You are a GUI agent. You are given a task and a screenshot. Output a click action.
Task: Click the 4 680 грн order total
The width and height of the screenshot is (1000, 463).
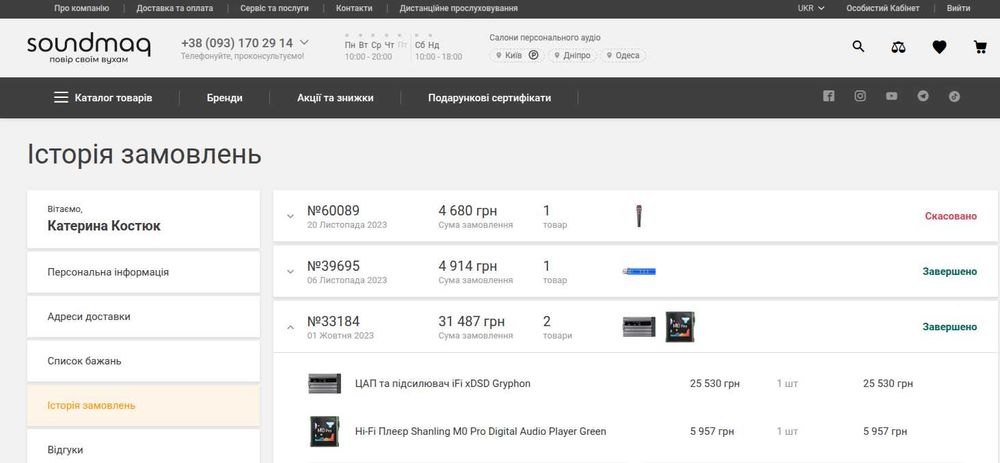click(467, 210)
